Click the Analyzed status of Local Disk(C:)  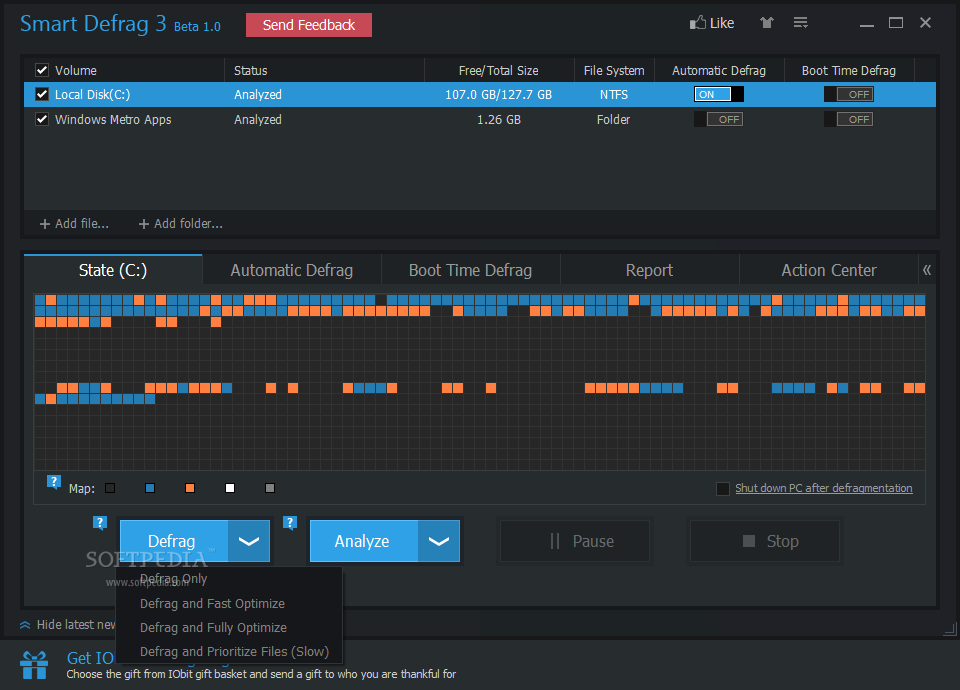(x=258, y=95)
